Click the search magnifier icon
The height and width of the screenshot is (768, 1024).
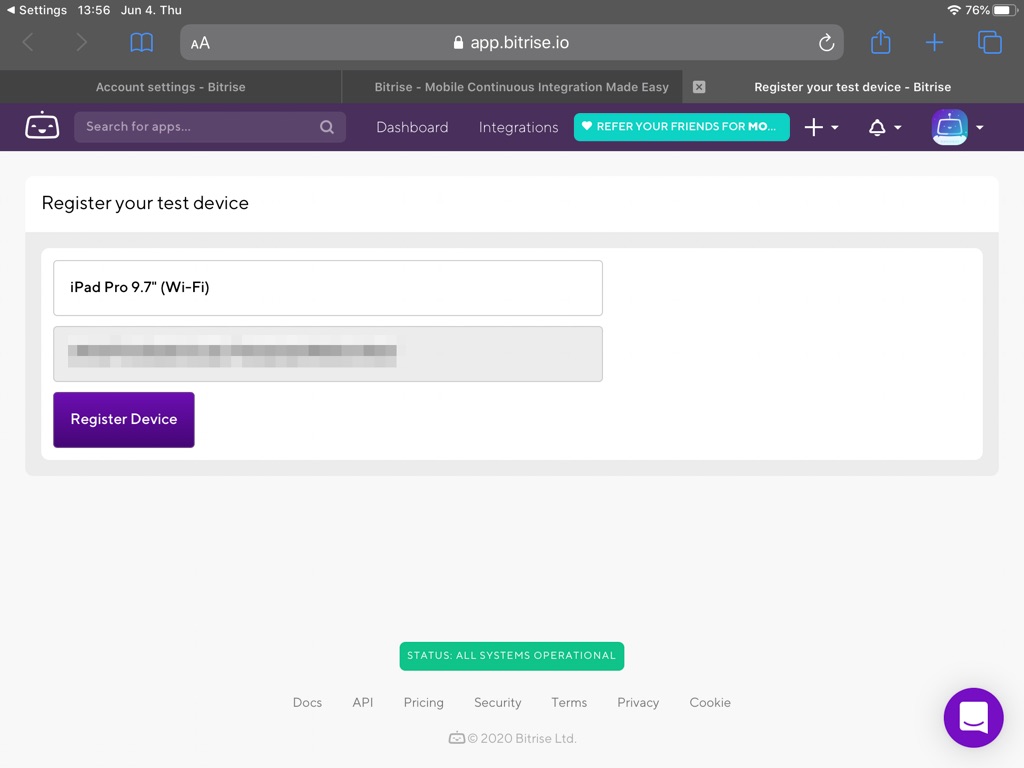click(x=327, y=127)
